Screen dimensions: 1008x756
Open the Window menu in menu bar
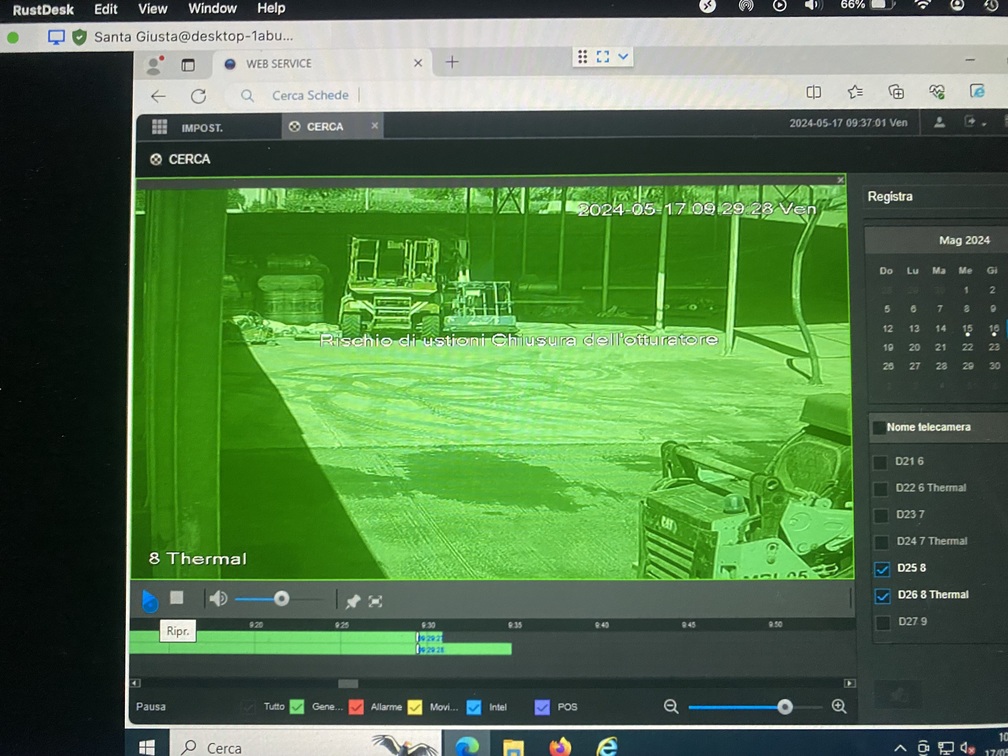(x=212, y=8)
